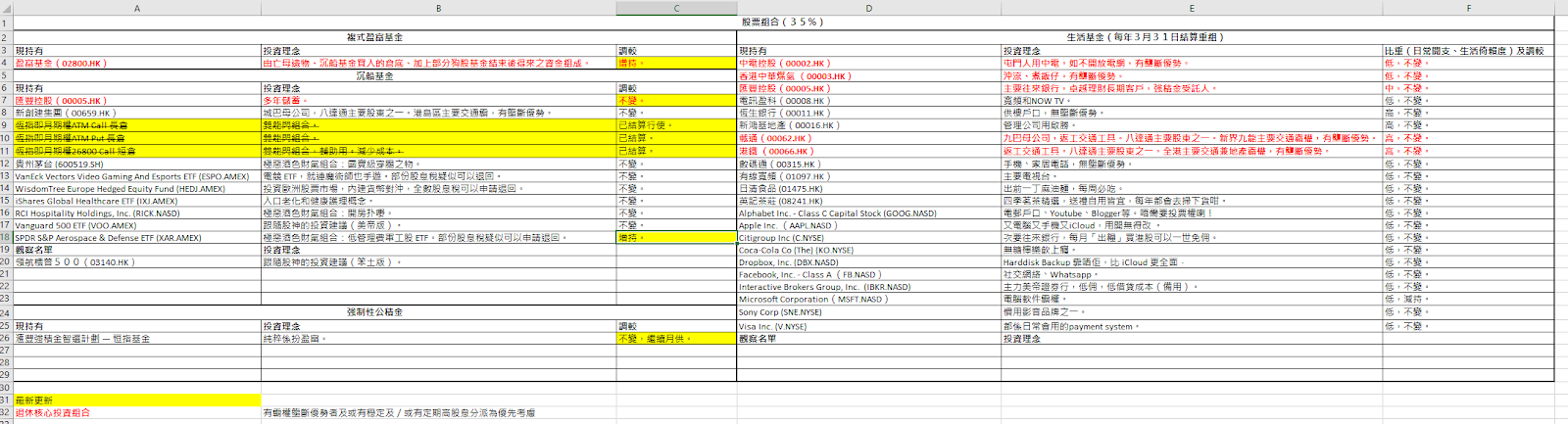Click cell 電訊盈科 (00008.HK)
The image size is (1568, 424).
tap(868, 100)
